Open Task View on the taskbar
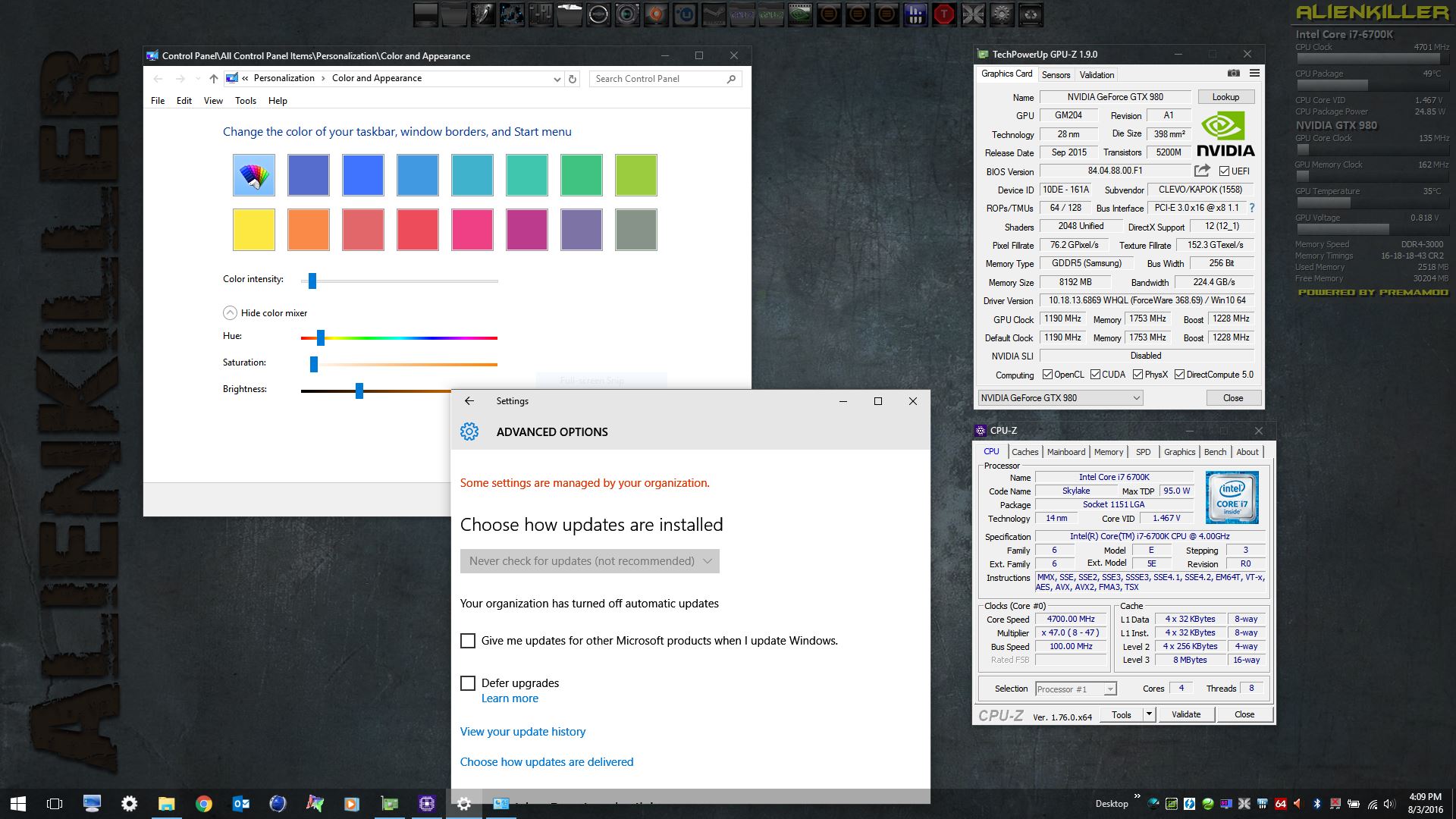The image size is (1456, 819). pyautogui.click(x=55, y=804)
